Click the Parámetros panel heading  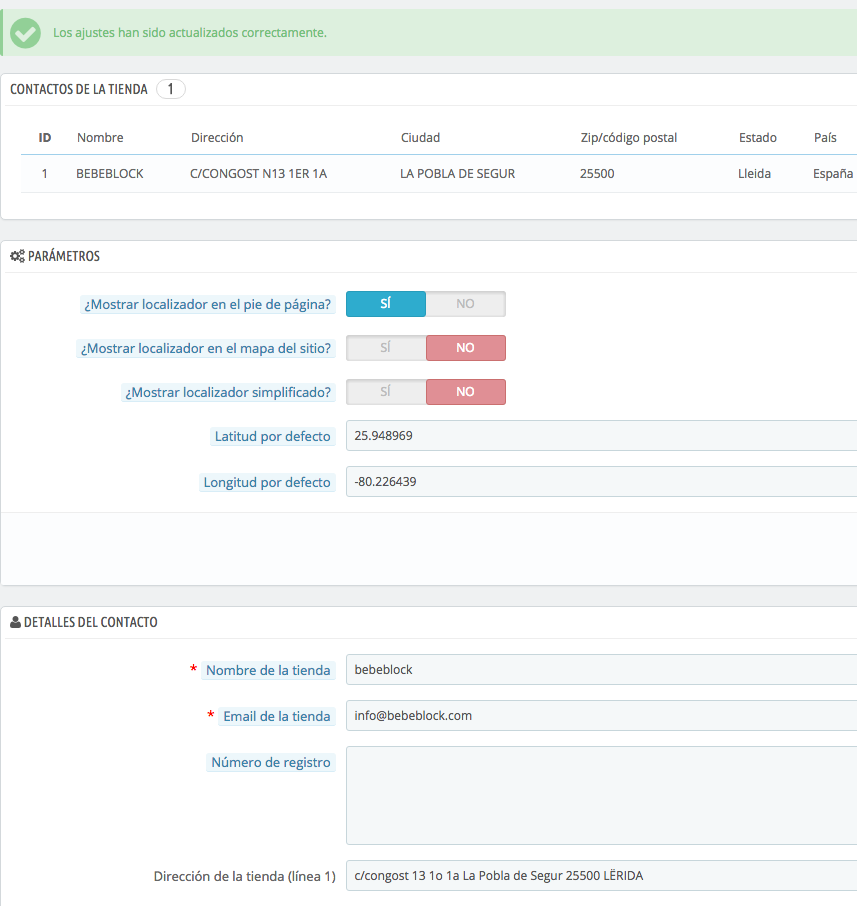tap(64, 256)
